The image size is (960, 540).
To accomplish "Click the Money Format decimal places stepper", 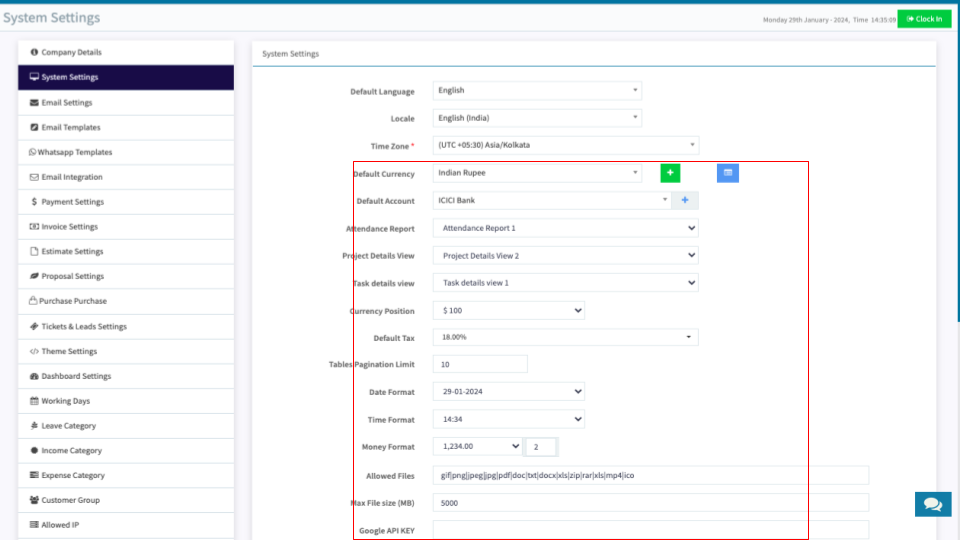I will click(x=541, y=447).
